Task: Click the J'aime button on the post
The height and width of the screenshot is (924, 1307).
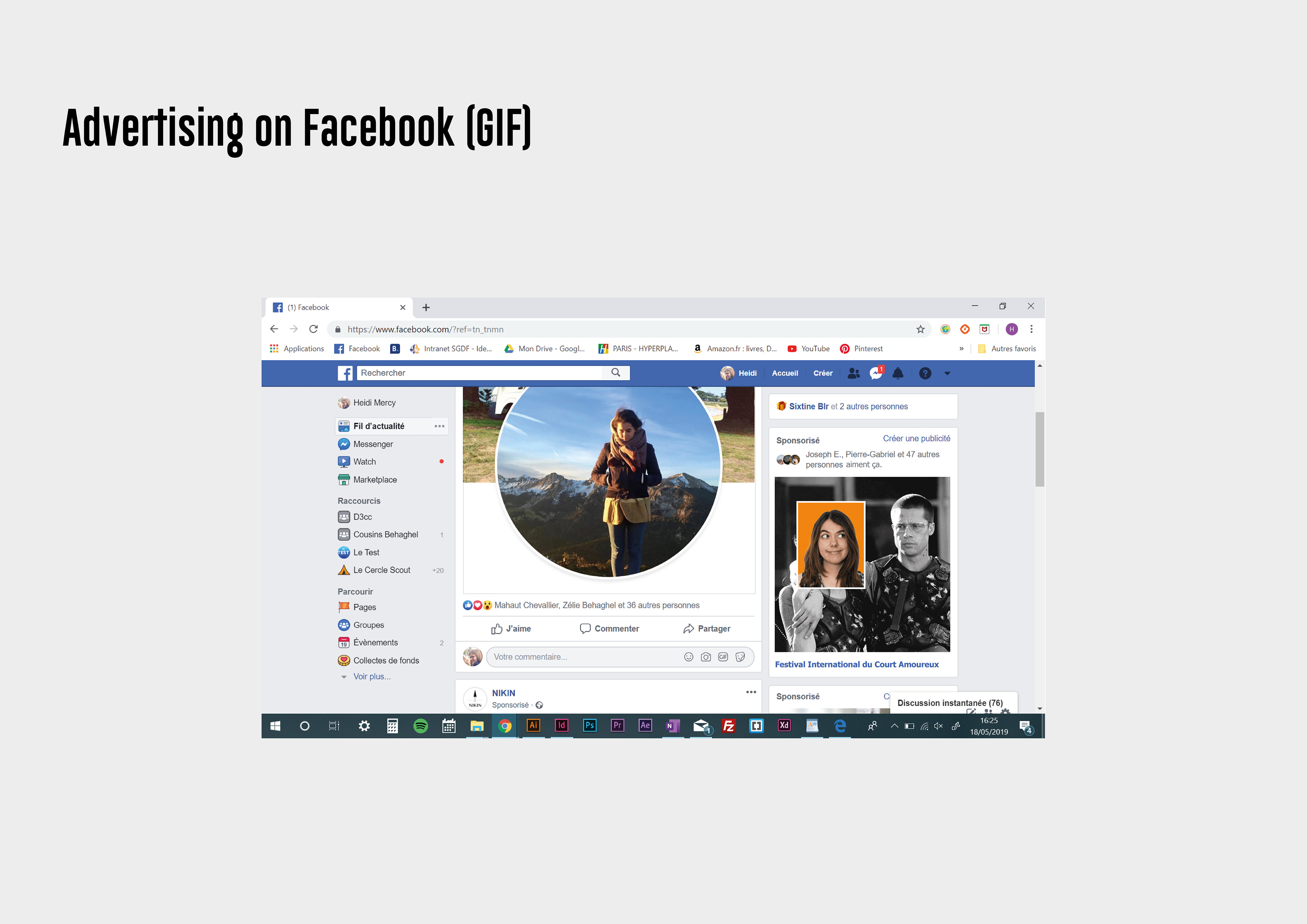Action: (x=511, y=629)
